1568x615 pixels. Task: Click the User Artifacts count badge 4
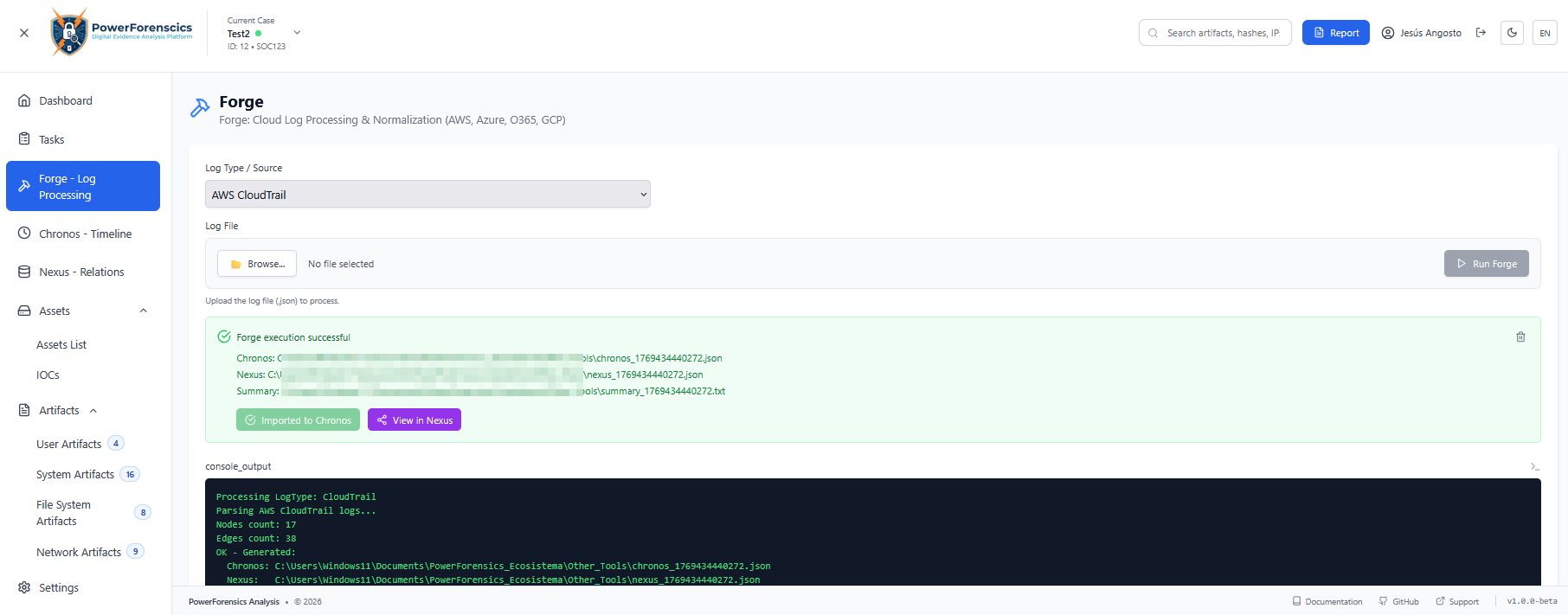pyautogui.click(x=116, y=444)
